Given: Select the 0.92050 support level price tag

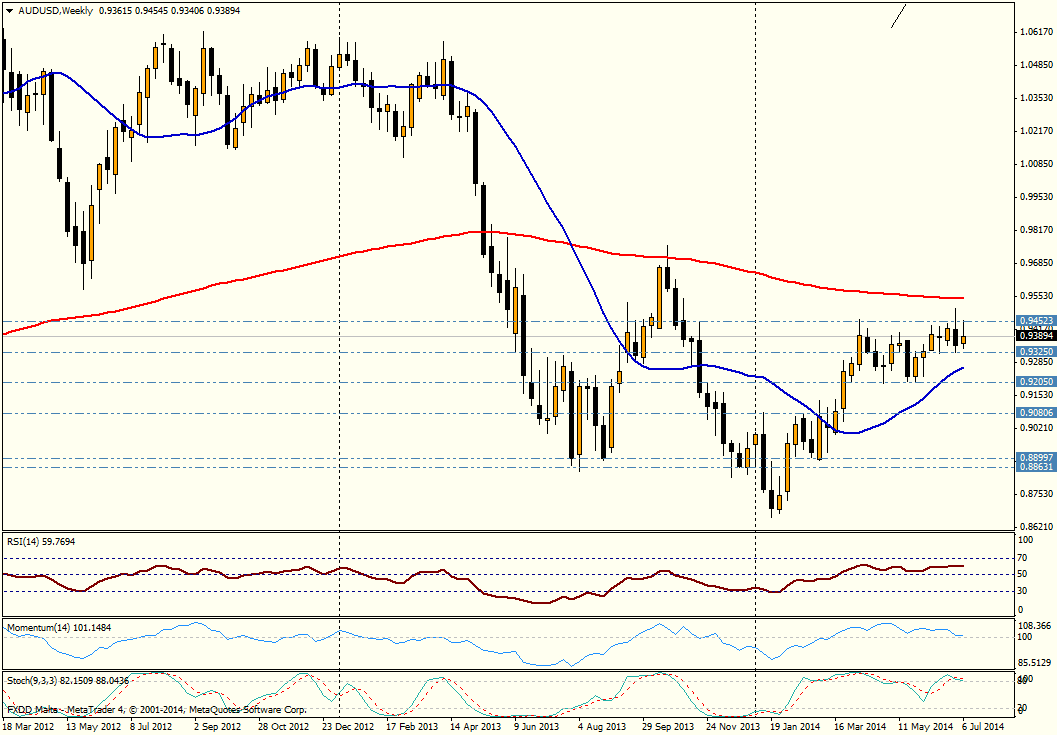Looking at the screenshot, I should tap(1035, 382).
